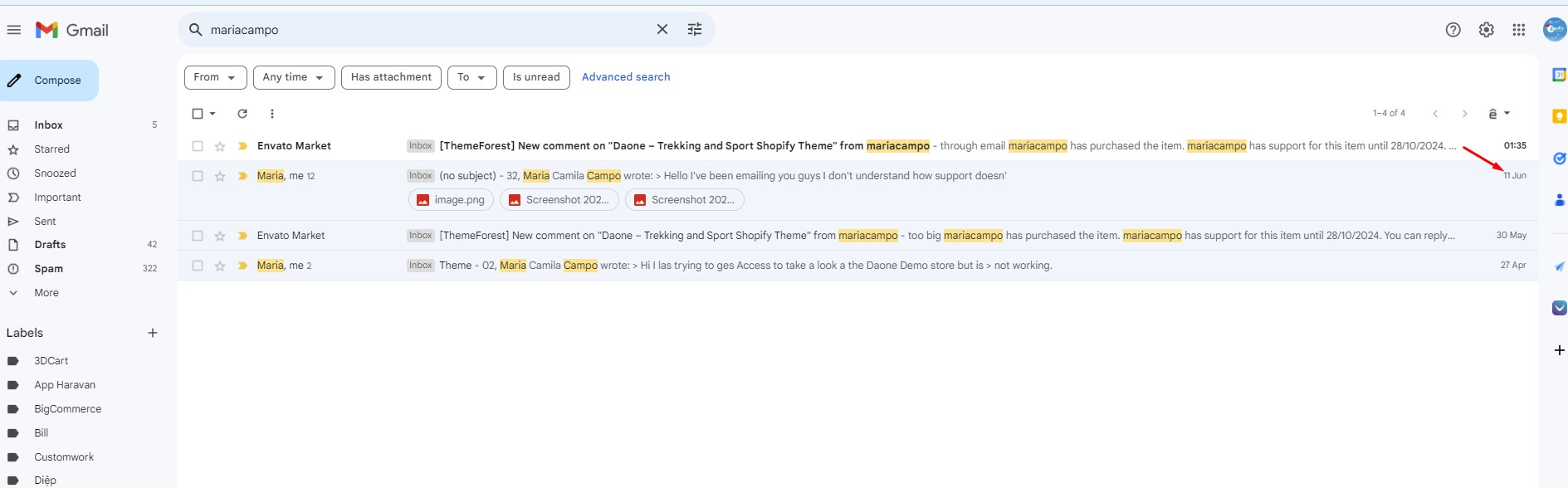Star the Maria, me 2 conversation
This screenshot has height=488, width=1568.
pyautogui.click(x=220, y=266)
